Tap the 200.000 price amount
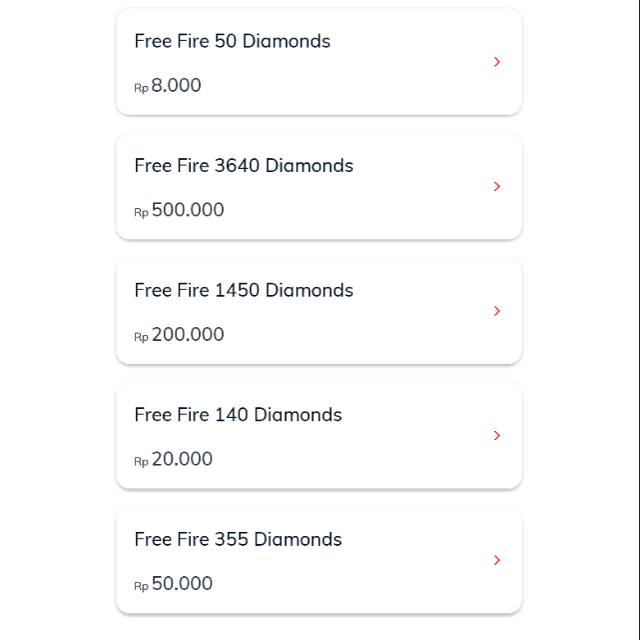640x640 pixels. (188, 335)
